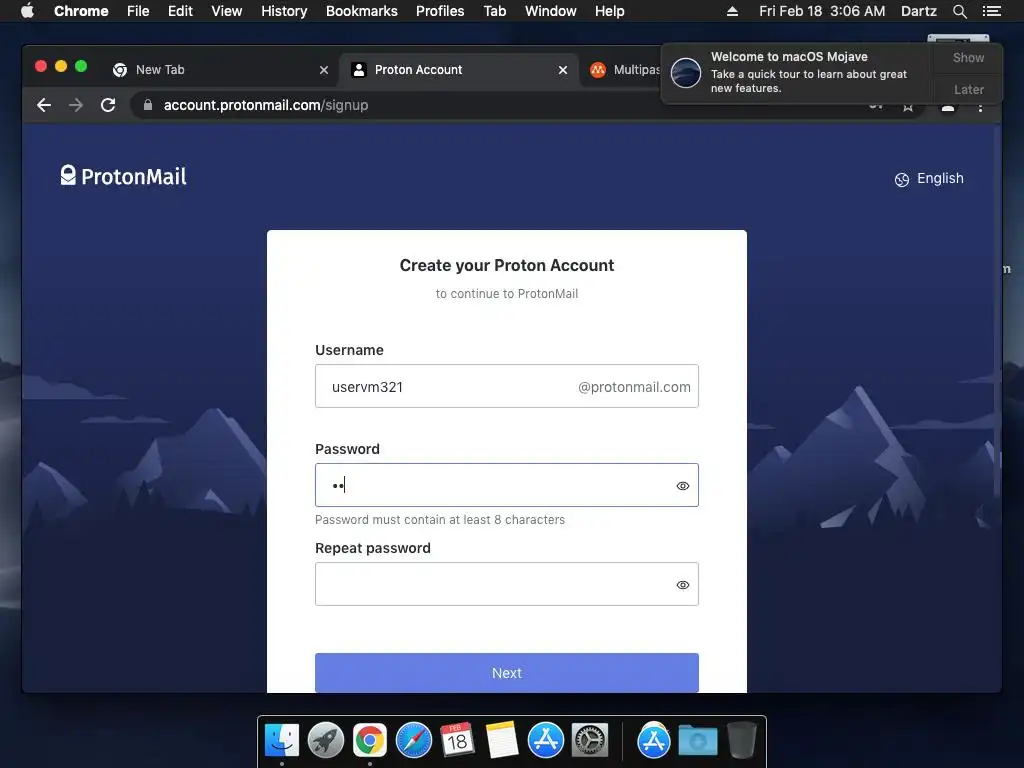Close the Proton Account tab
The height and width of the screenshot is (768, 1024).
(562, 70)
